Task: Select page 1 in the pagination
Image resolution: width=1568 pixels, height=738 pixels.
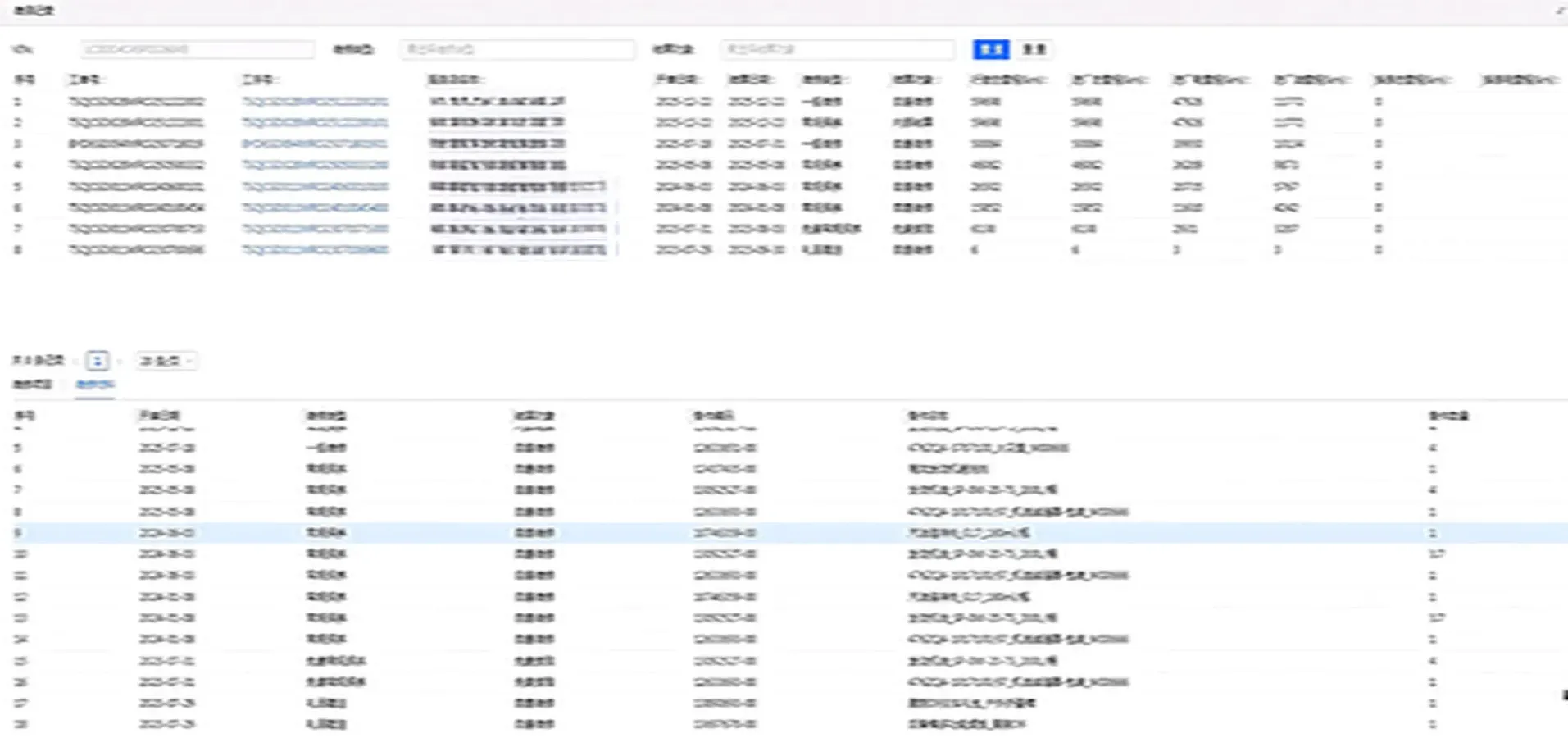Action: click(98, 361)
